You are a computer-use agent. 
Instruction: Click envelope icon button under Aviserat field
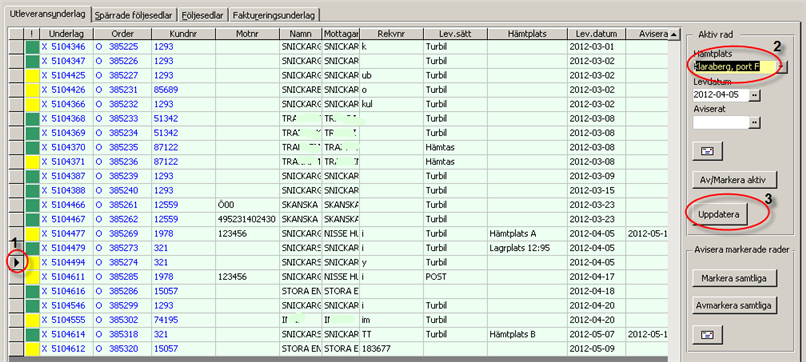pos(708,151)
